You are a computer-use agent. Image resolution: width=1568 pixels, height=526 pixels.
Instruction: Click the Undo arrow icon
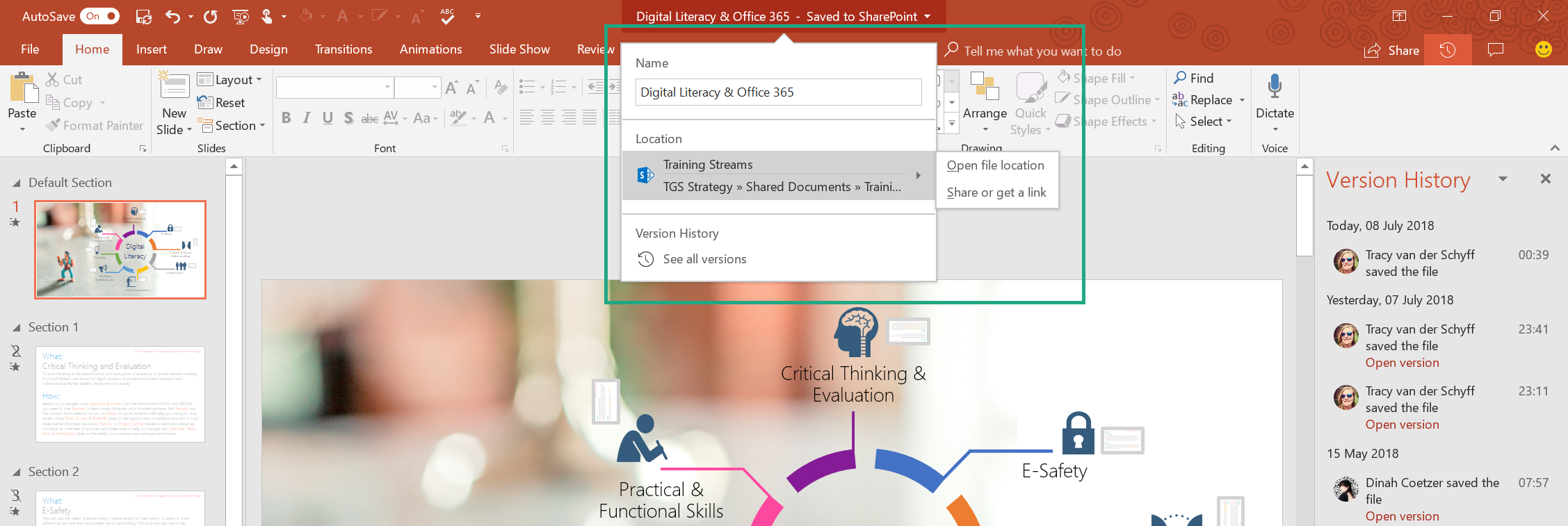tap(172, 16)
